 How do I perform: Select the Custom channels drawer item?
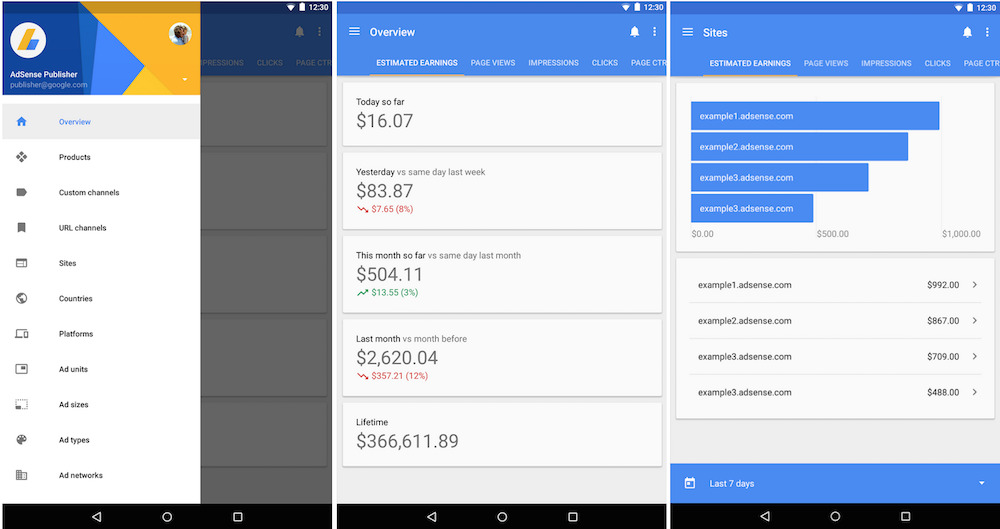pos(88,193)
